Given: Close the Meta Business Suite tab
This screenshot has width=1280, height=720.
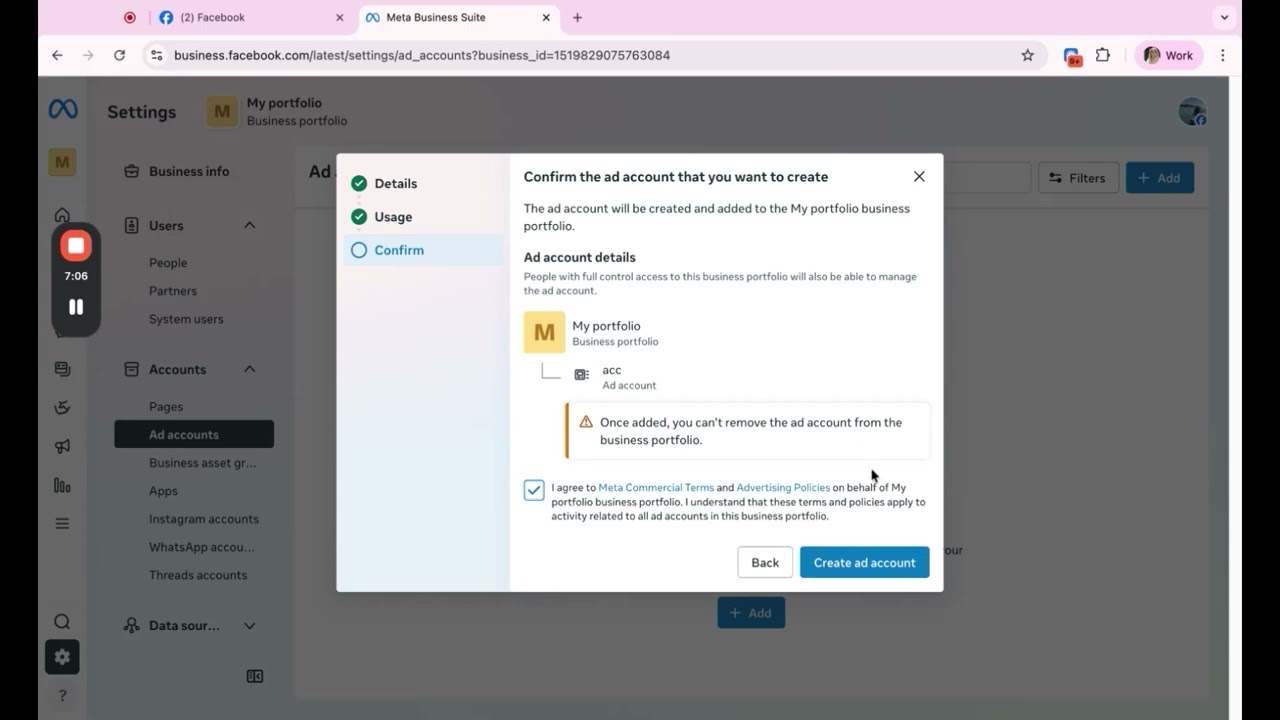Looking at the screenshot, I should click(x=547, y=17).
